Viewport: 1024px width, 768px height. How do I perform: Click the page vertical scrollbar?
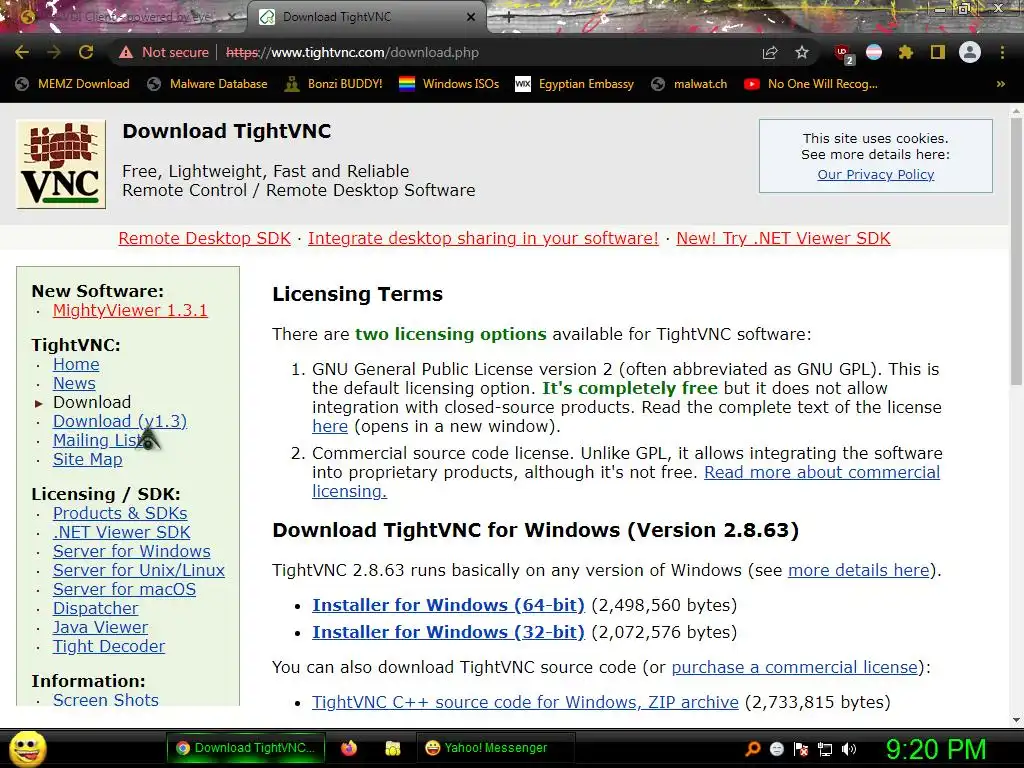(x=1016, y=250)
